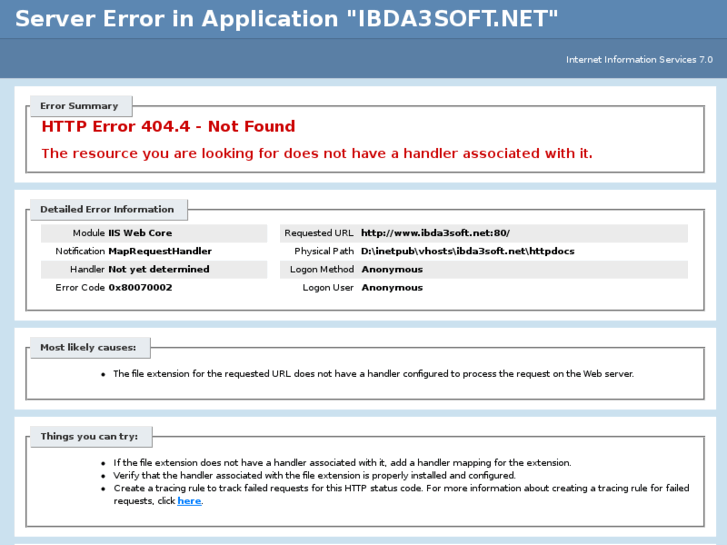The height and width of the screenshot is (545, 727).
Task: Select the Physical Path 'D:\inetpub\vhosts...' value
Action: [x=467, y=251]
